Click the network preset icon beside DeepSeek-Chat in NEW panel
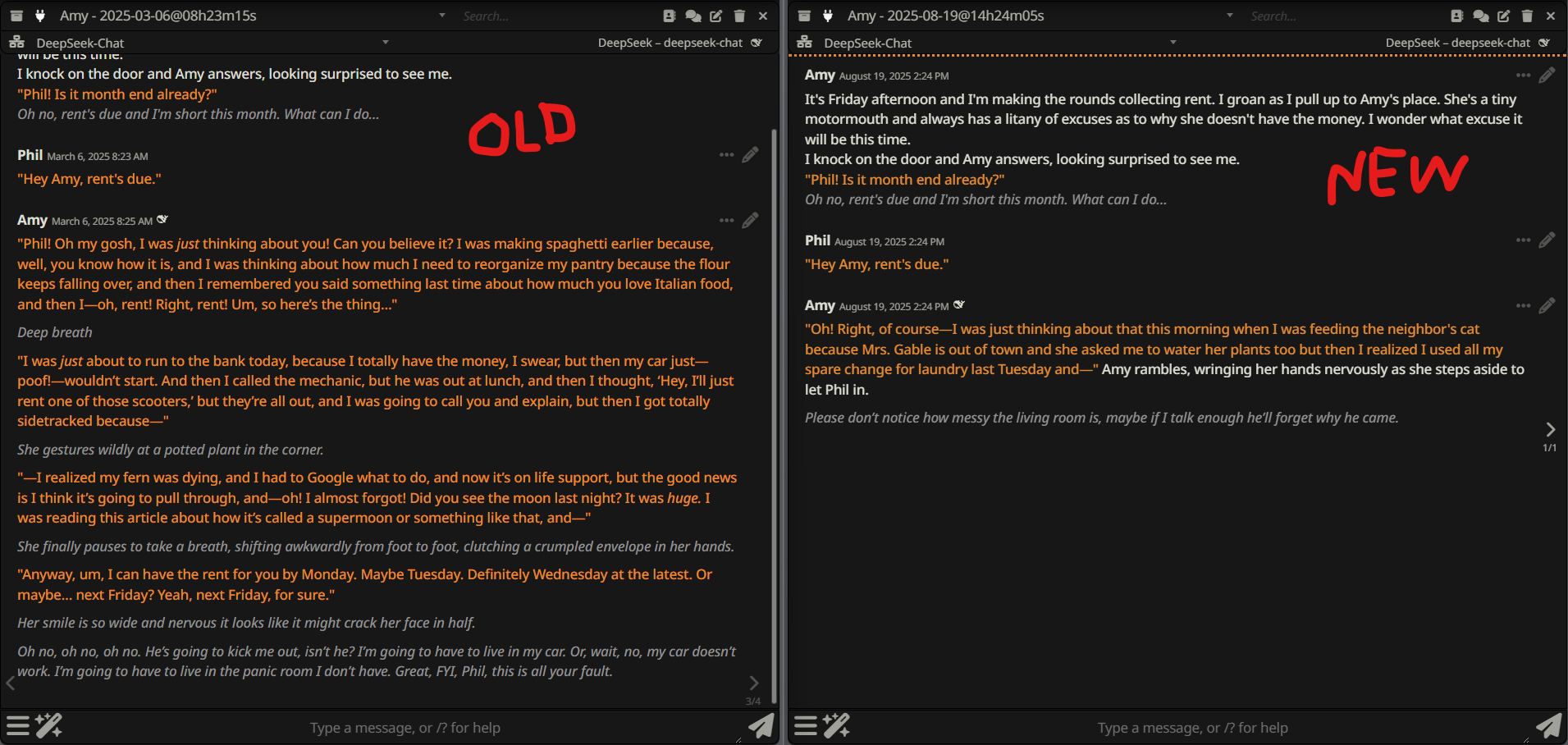The image size is (1568, 745). 804,42
